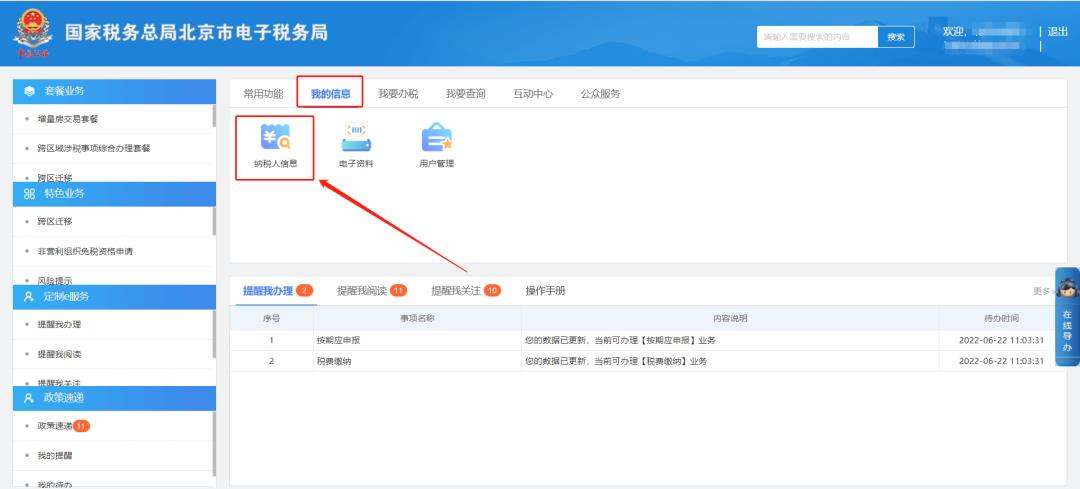The width and height of the screenshot is (1080, 489).
Task: Click the tax bureau emblem logo
Action: click(x=32, y=33)
